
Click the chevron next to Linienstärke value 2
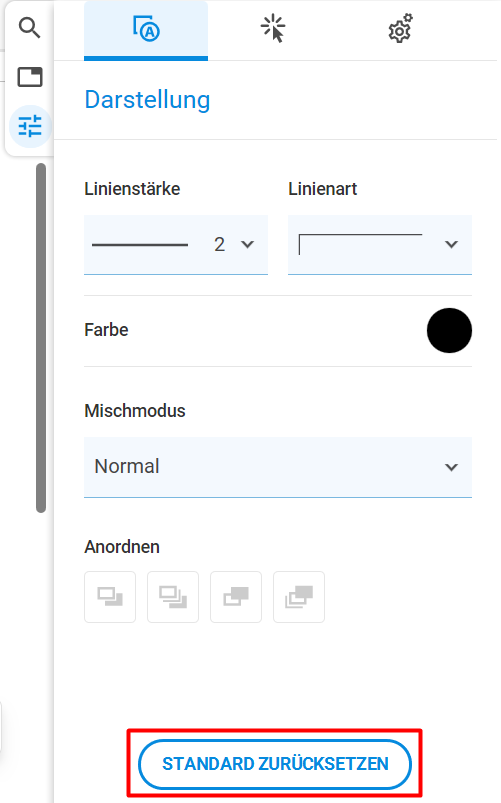coord(247,244)
